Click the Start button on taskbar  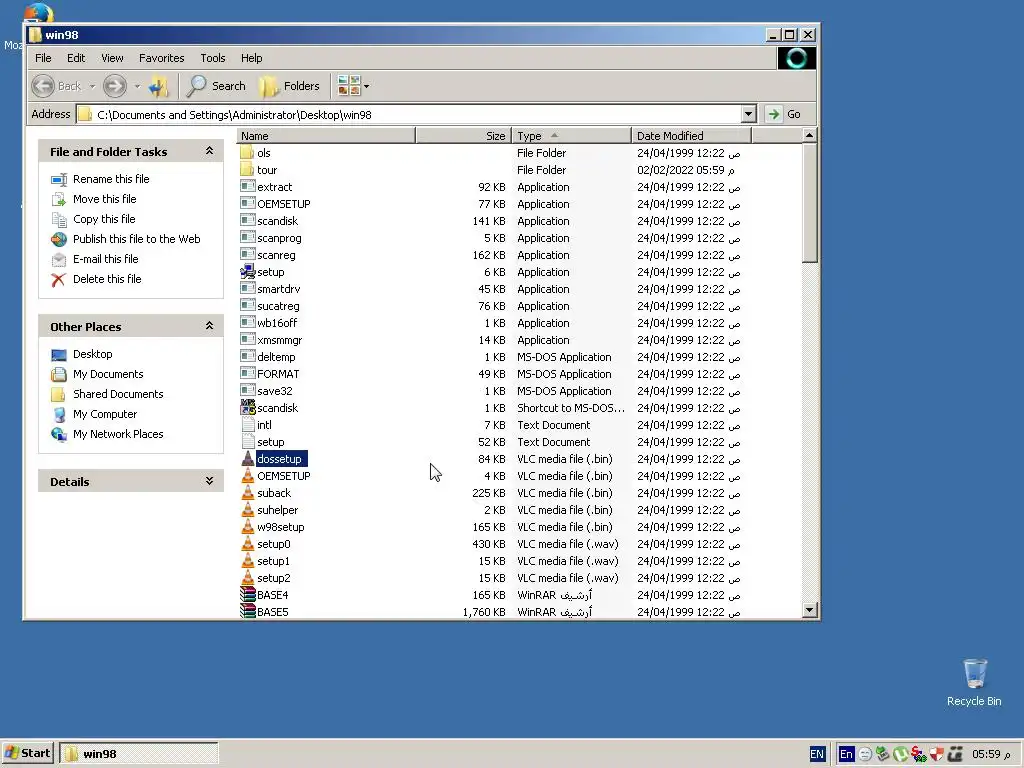[28, 753]
